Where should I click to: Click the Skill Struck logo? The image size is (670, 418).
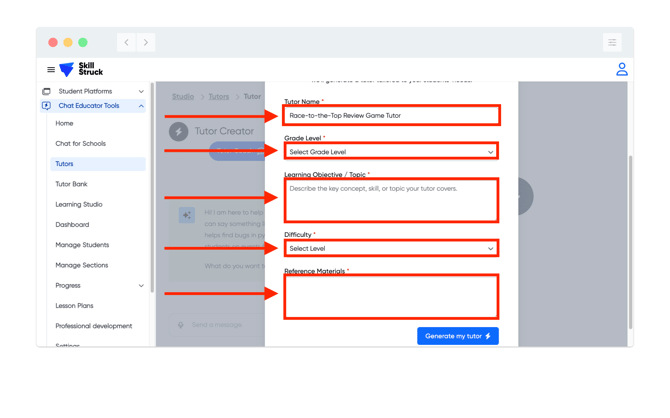click(81, 70)
